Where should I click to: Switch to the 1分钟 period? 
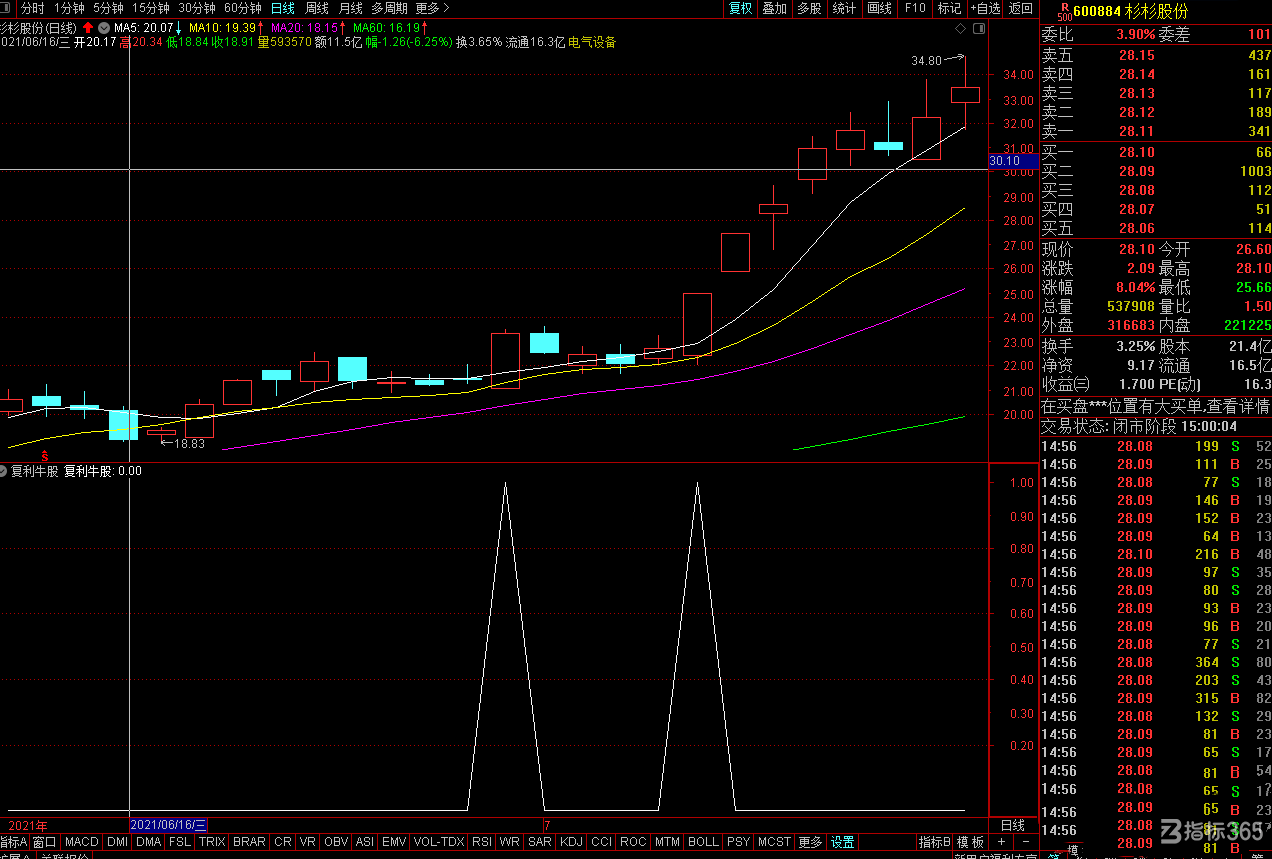click(x=69, y=8)
